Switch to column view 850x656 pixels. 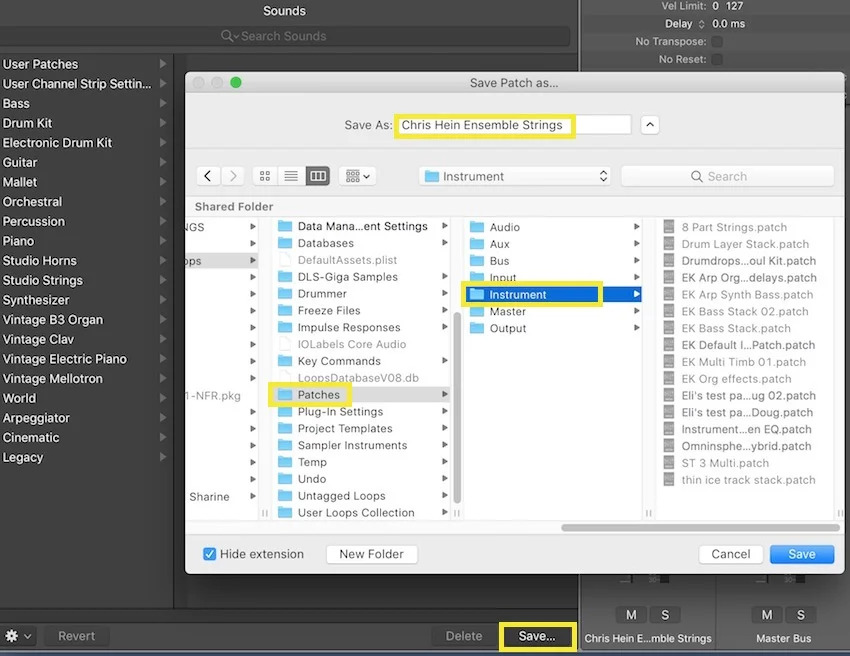318,176
